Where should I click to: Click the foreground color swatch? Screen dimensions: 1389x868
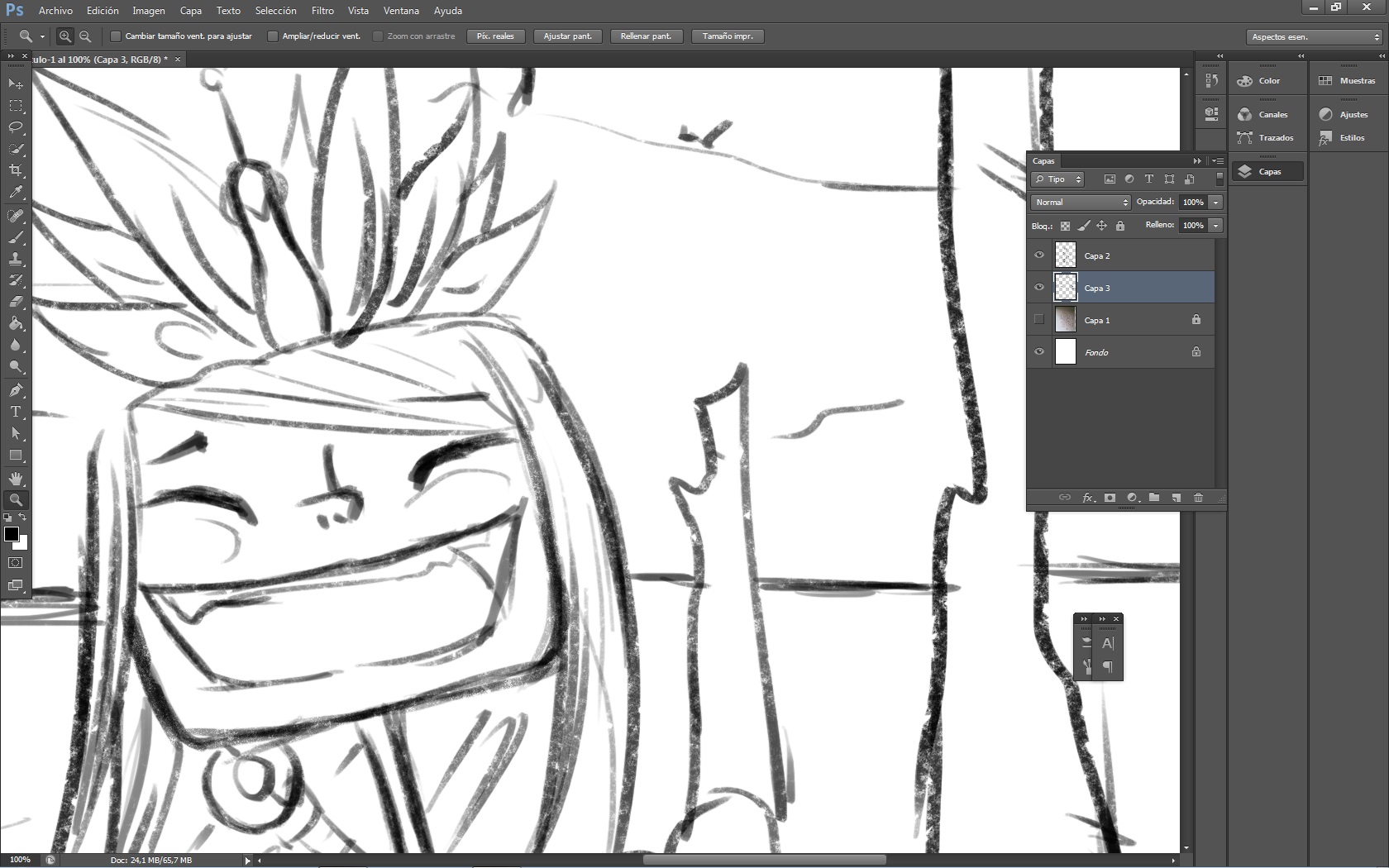point(11,535)
